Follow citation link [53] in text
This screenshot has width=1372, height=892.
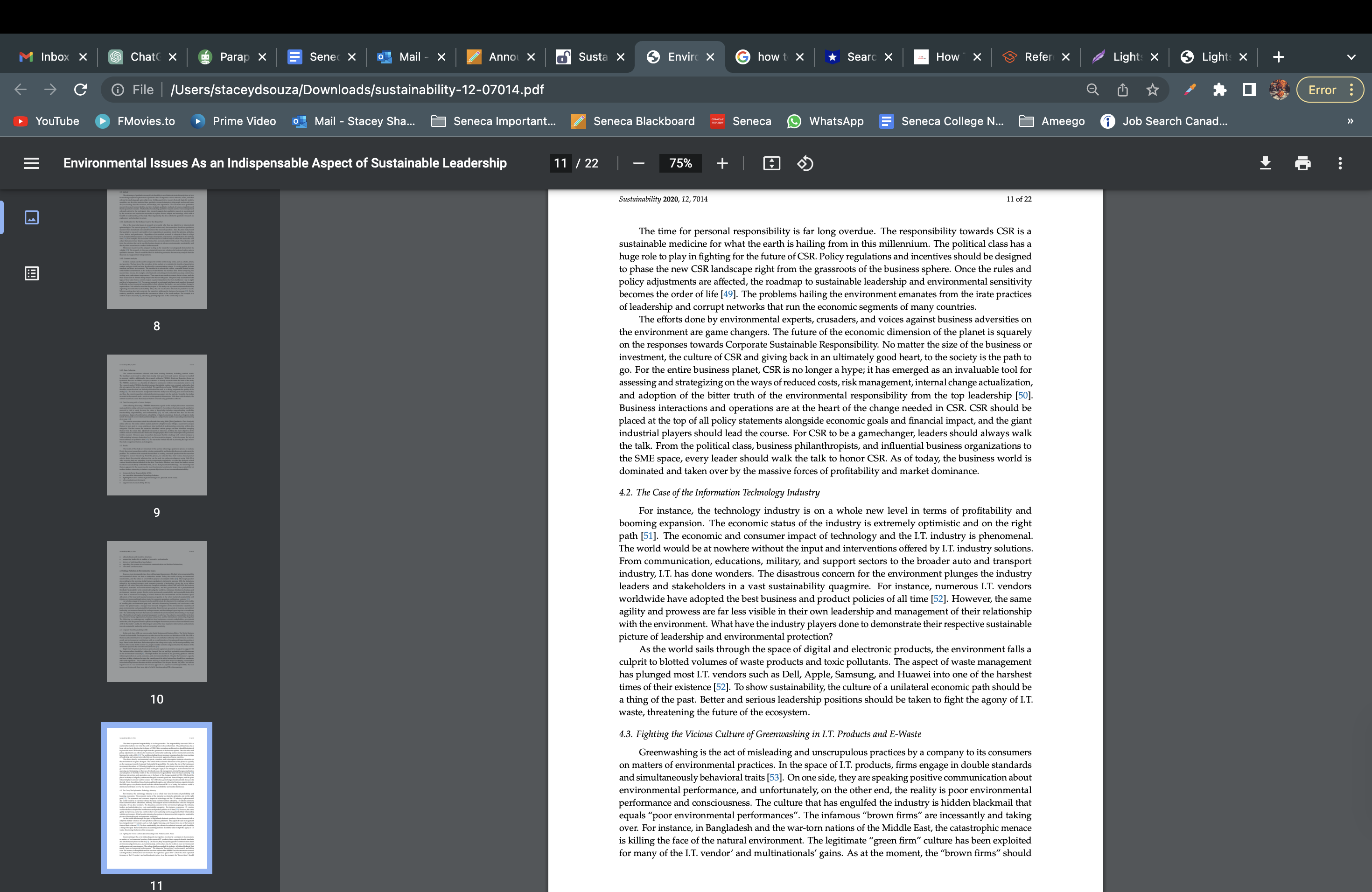point(774,777)
